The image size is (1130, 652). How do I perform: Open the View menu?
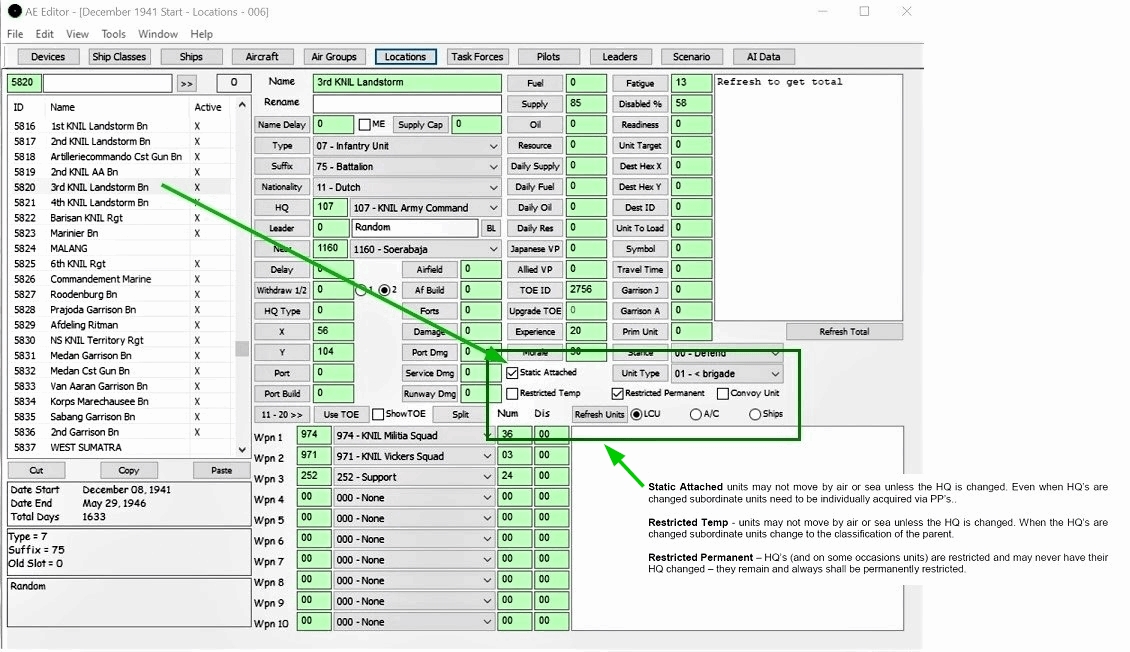point(77,34)
